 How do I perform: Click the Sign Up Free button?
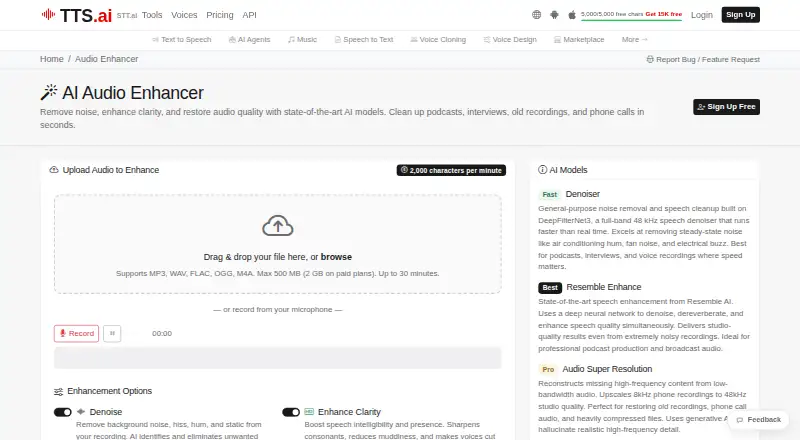726,107
